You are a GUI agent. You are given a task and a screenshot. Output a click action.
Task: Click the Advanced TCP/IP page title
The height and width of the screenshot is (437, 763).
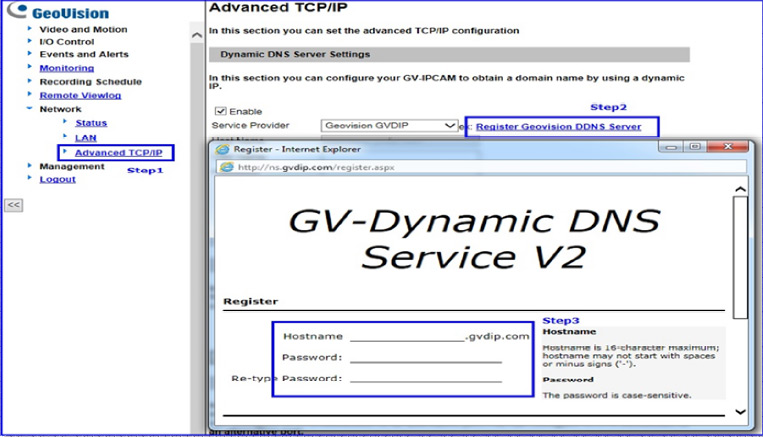[278, 7]
